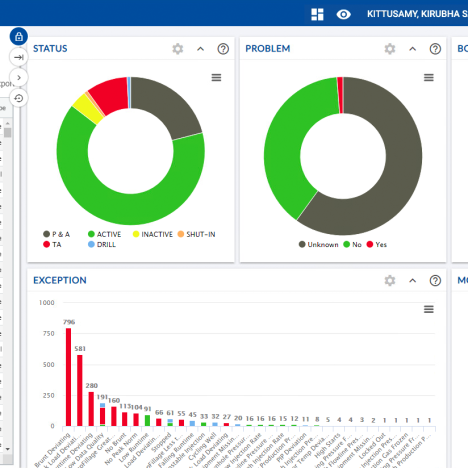
Task: Toggle Unknown legend item in PROBLEM chart
Action: [319, 245]
